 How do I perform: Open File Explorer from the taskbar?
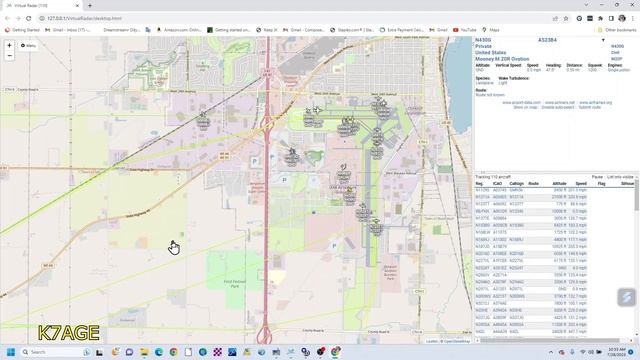[144, 352]
